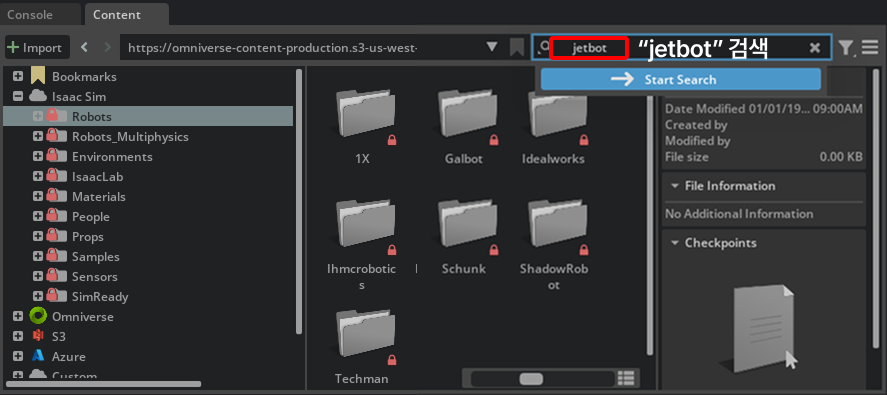Expand the Azure tree node
The width and height of the screenshot is (887, 395).
click(x=18, y=357)
